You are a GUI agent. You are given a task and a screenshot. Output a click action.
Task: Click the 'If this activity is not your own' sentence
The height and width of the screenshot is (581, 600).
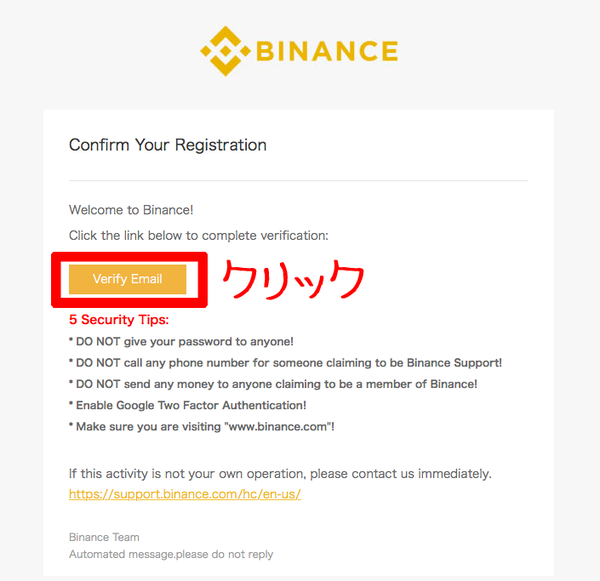tap(280, 474)
